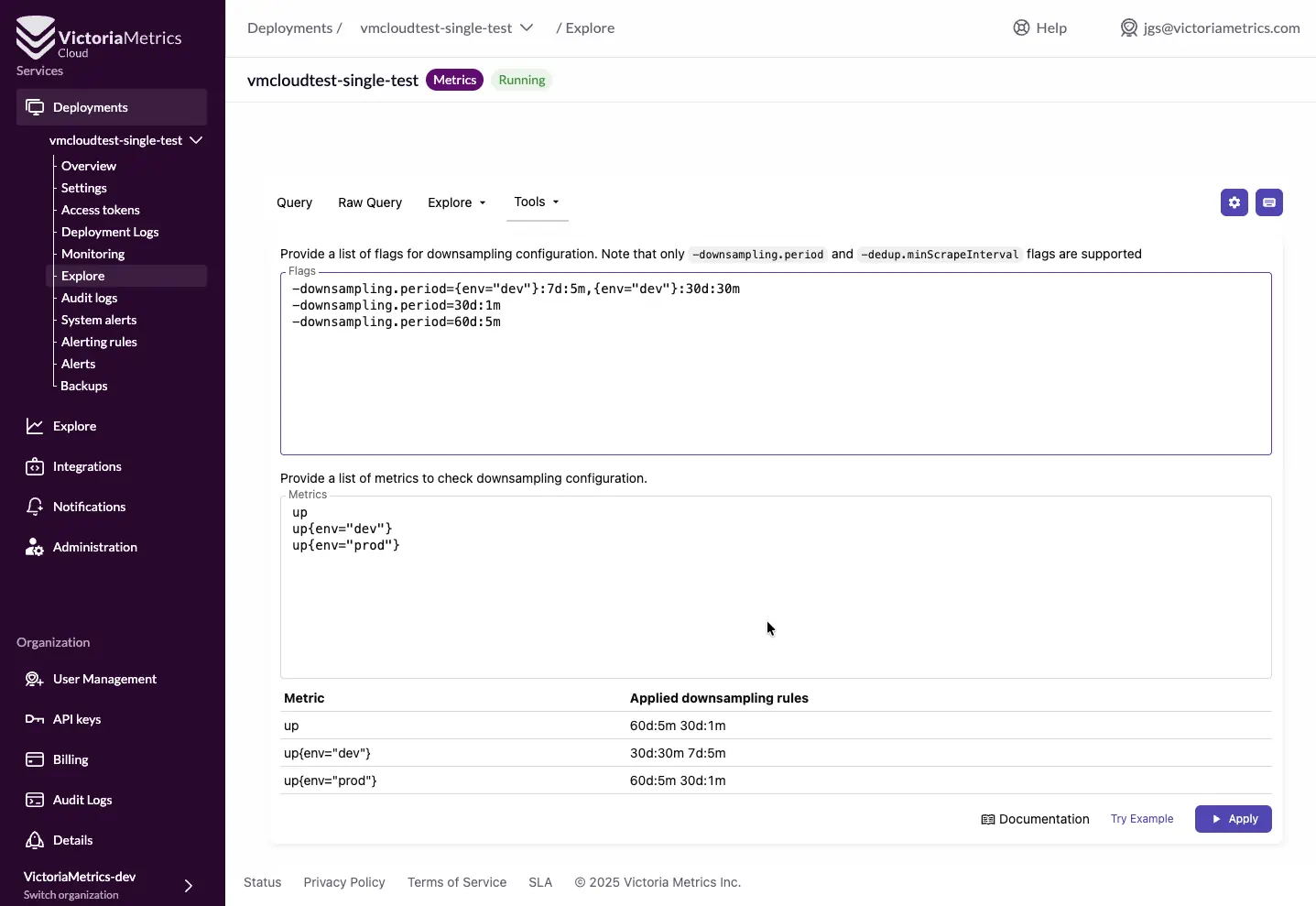Collapse the vmcloudtest-single-test sidebar tree
The image size is (1316, 906).
pyautogui.click(x=196, y=140)
